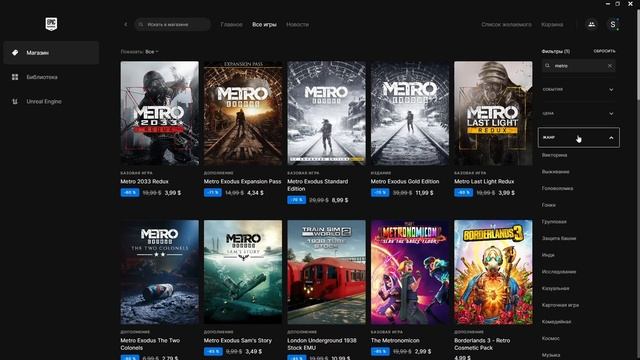Image resolution: width=640 pixels, height=360 pixels.
Task: Open the S profile avatar
Action: [x=613, y=24]
